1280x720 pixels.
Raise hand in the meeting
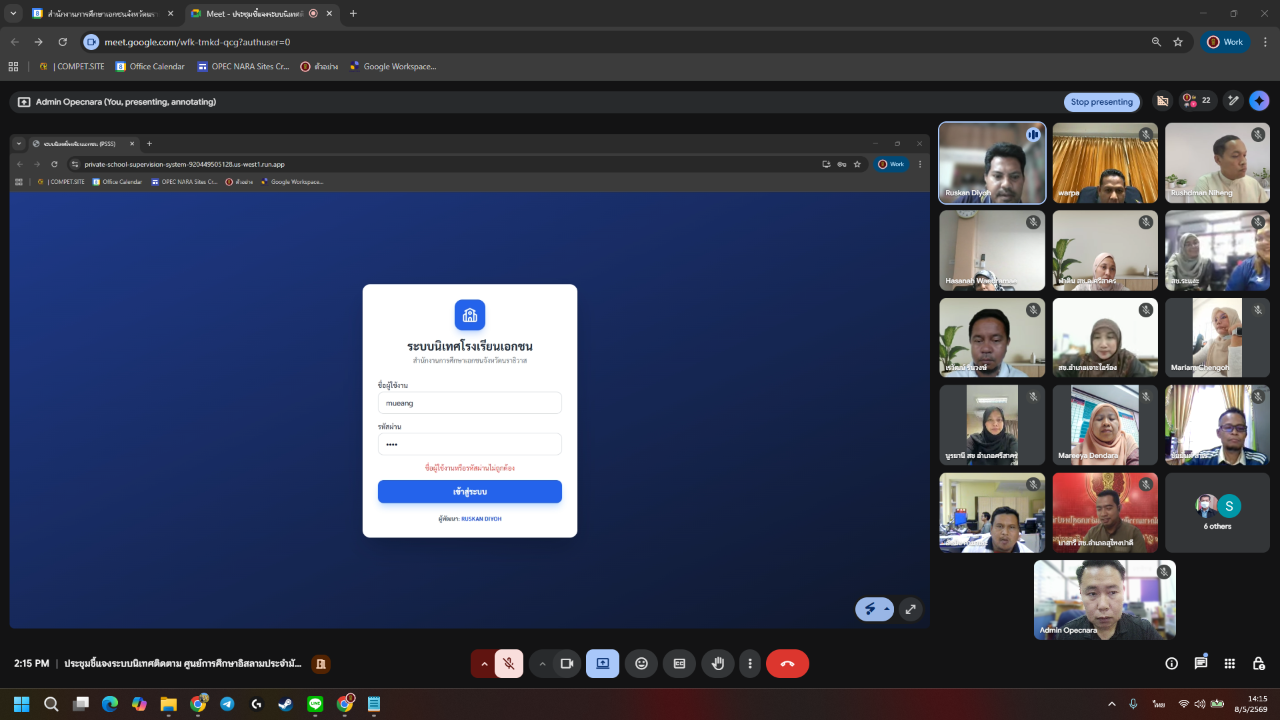pos(717,663)
